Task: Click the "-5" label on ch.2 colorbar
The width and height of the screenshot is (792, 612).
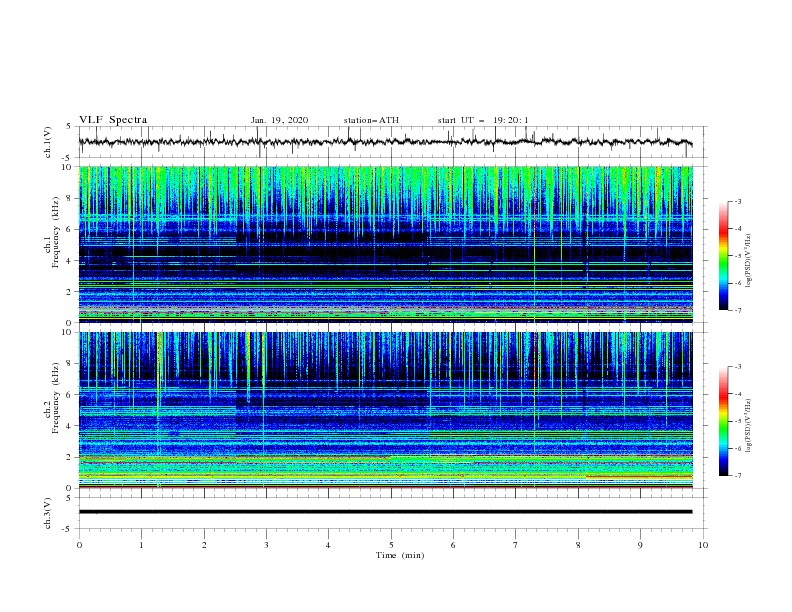Action: click(737, 421)
